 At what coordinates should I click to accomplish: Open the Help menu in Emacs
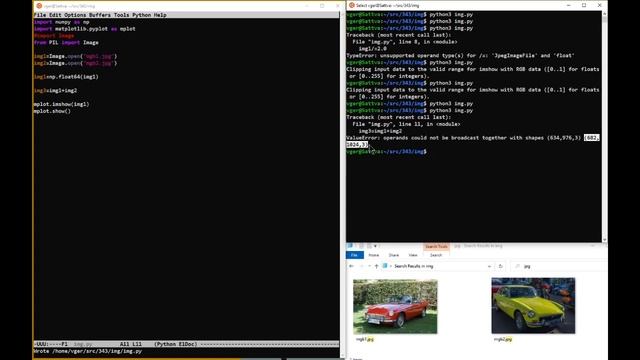pos(160,15)
